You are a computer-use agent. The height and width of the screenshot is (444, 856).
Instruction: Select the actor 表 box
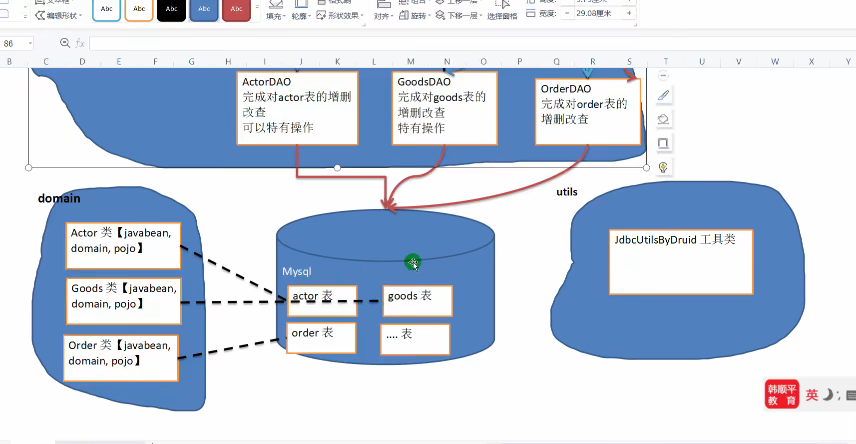click(x=322, y=300)
